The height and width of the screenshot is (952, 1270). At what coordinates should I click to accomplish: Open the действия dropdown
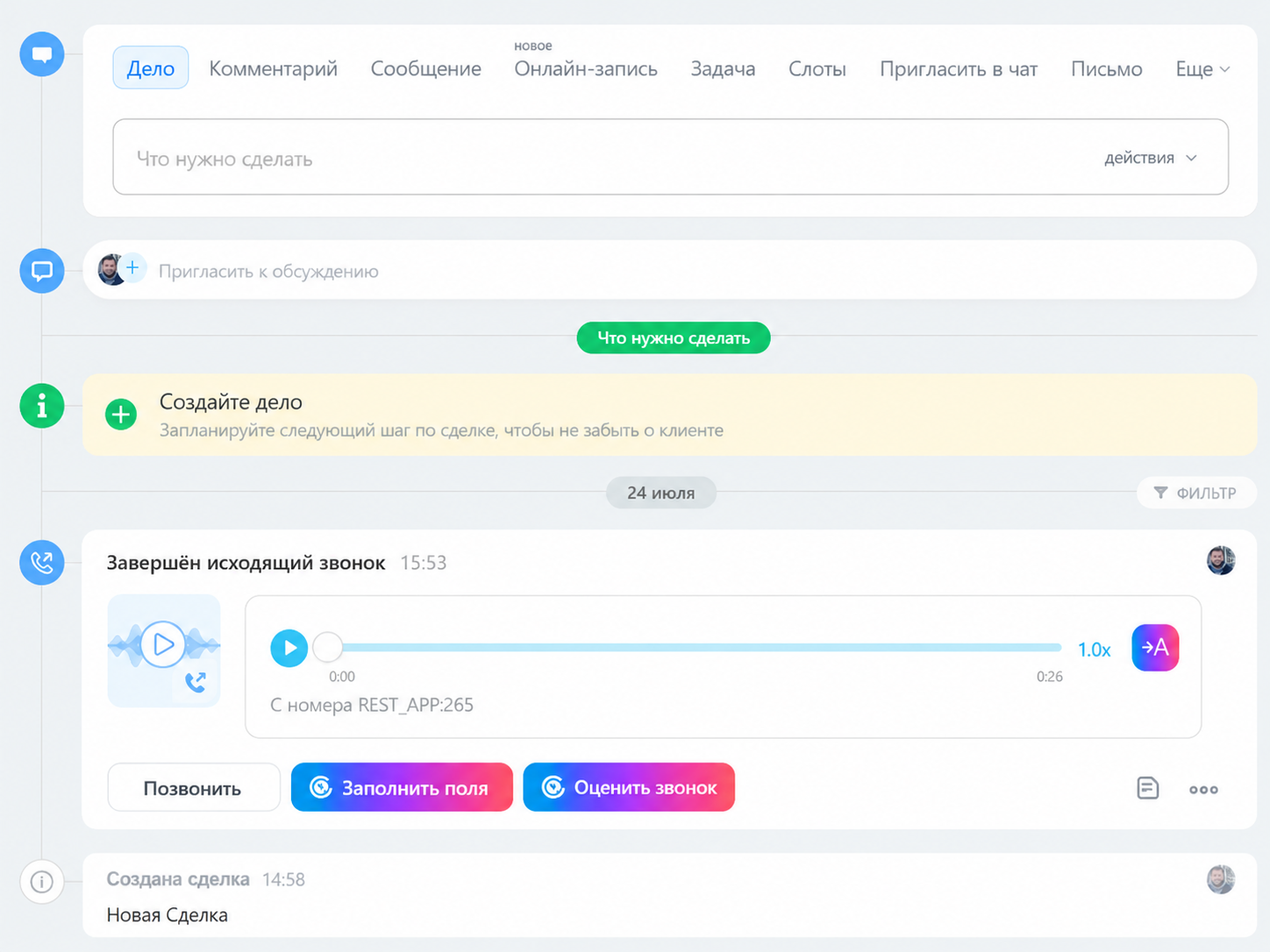tap(1151, 158)
